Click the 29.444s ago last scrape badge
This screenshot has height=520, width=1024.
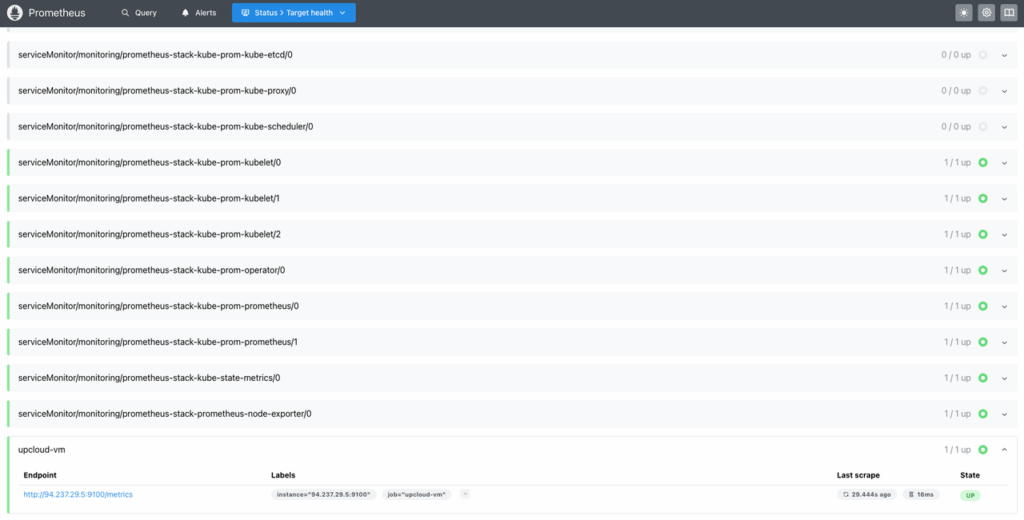pyautogui.click(x=867, y=495)
